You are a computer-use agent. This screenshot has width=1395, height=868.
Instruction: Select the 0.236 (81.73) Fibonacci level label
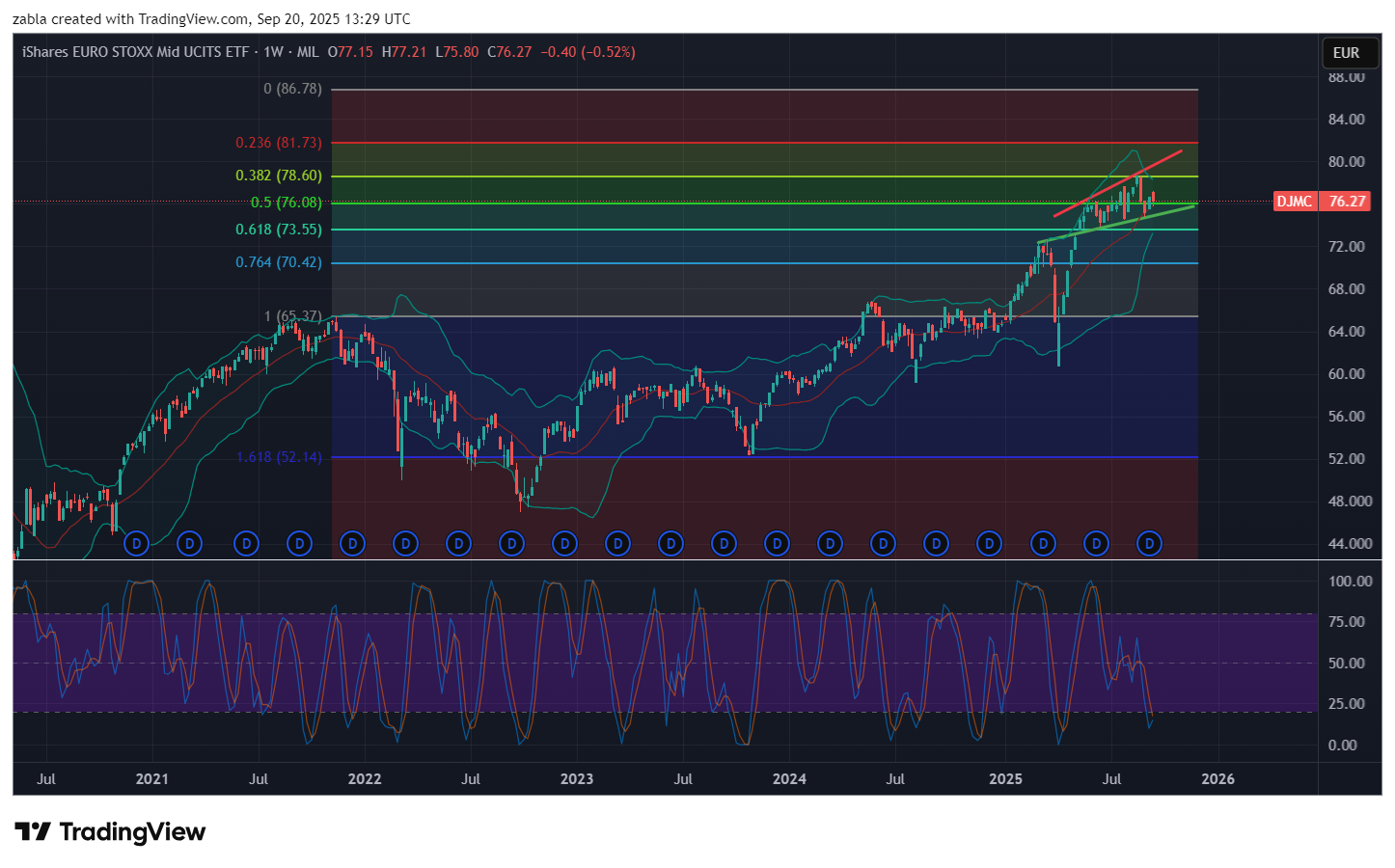click(278, 143)
